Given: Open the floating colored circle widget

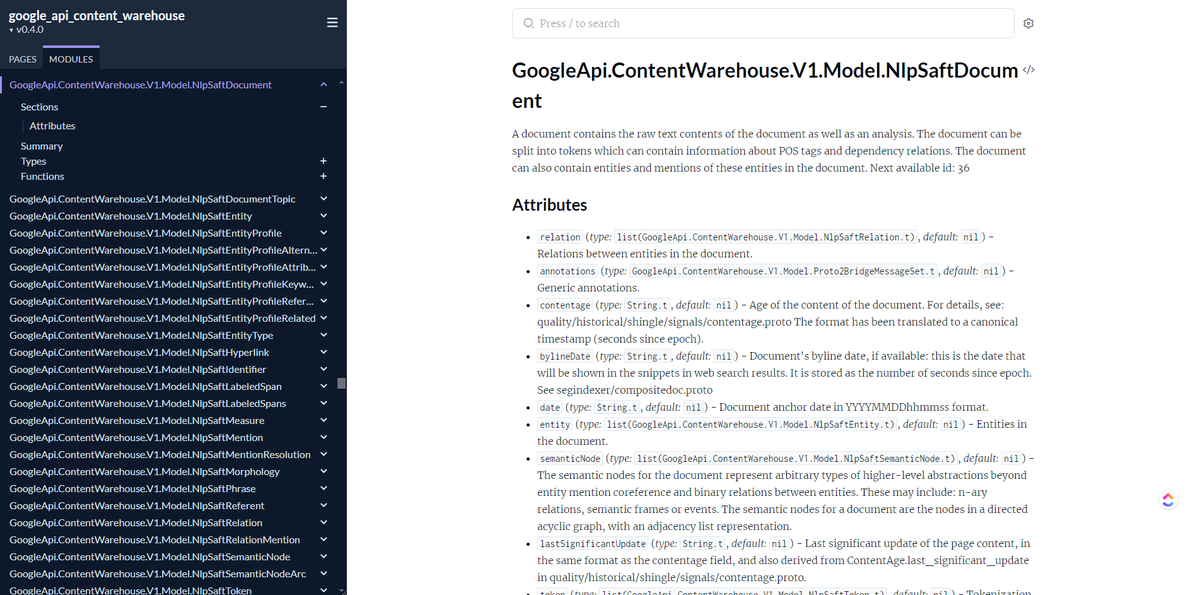Looking at the screenshot, I should pyautogui.click(x=1167, y=500).
